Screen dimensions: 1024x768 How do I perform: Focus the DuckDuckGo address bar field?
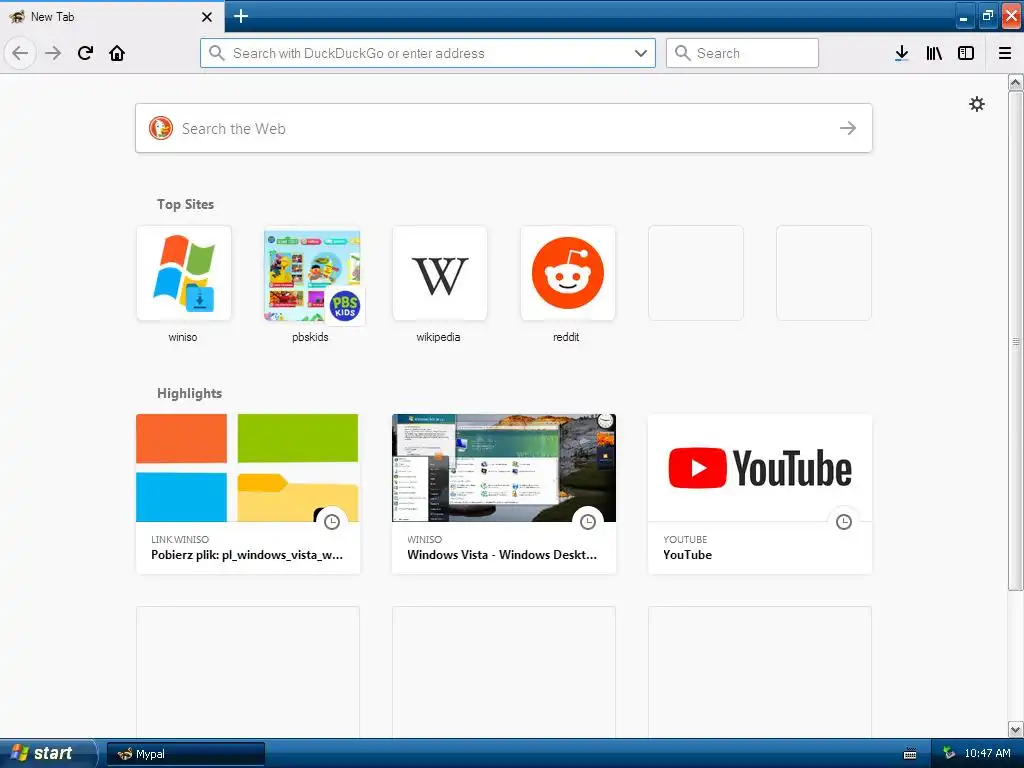428,53
